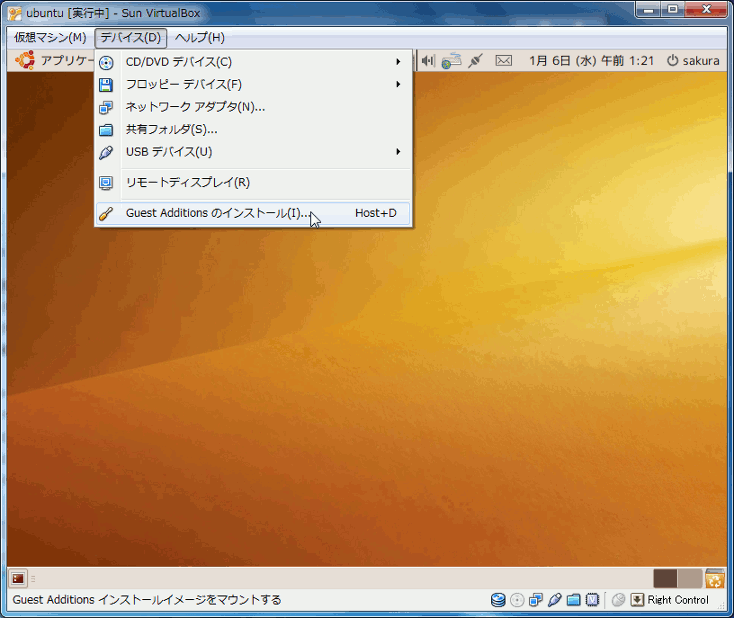Click the sakura user session button
734x618 pixels.
pos(693,61)
